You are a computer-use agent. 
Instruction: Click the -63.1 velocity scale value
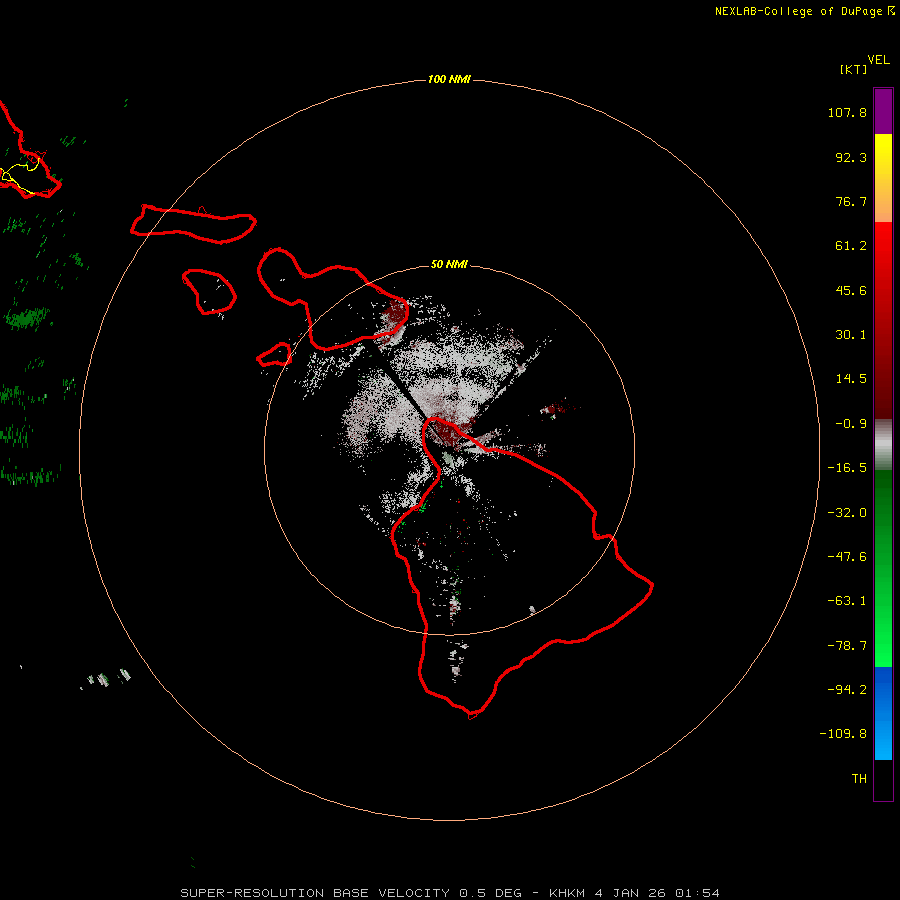pyautogui.click(x=847, y=601)
